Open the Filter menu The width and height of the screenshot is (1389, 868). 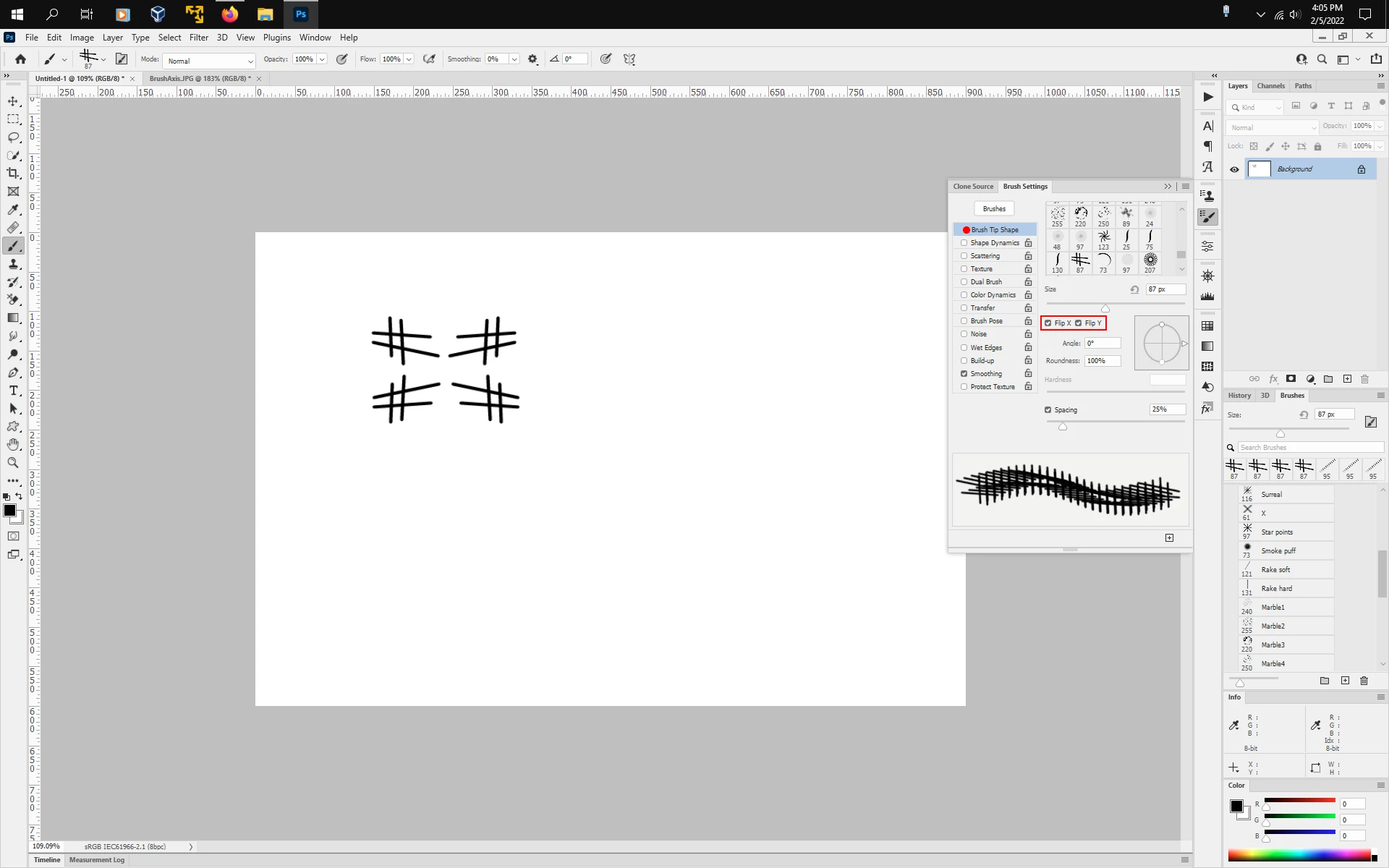(x=198, y=38)
